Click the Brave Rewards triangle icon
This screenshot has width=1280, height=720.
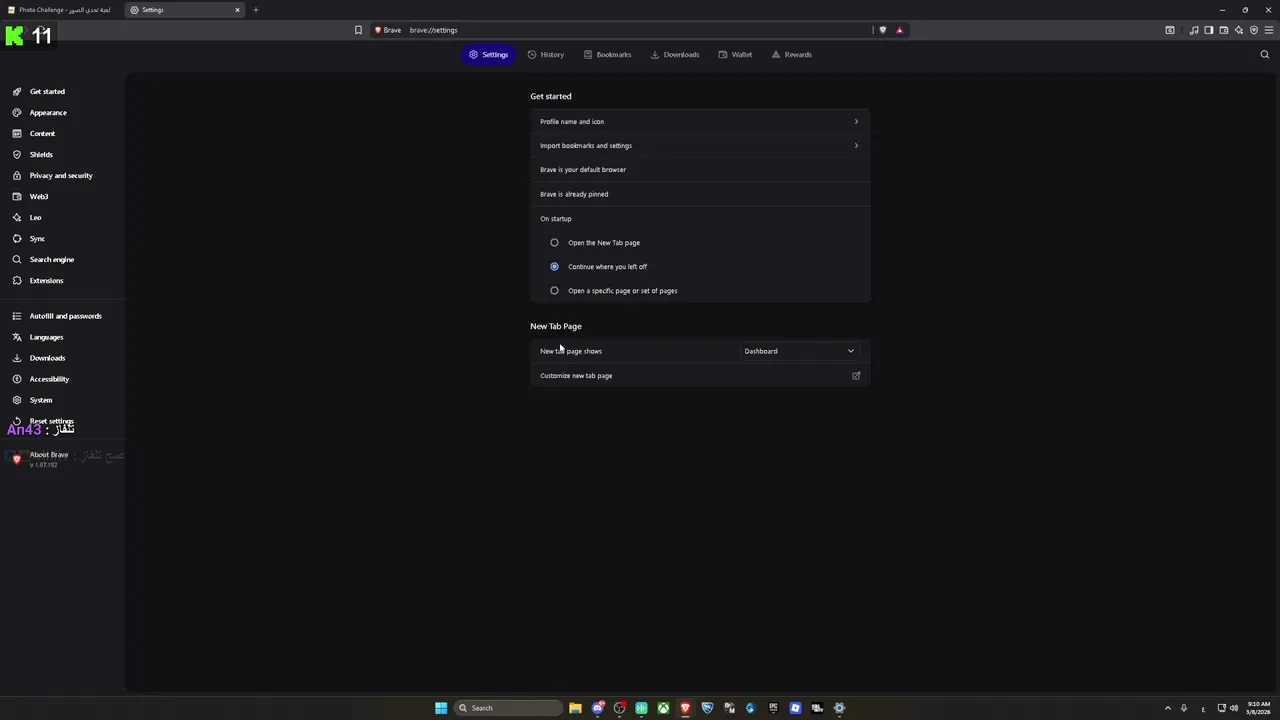coord(899,30)
